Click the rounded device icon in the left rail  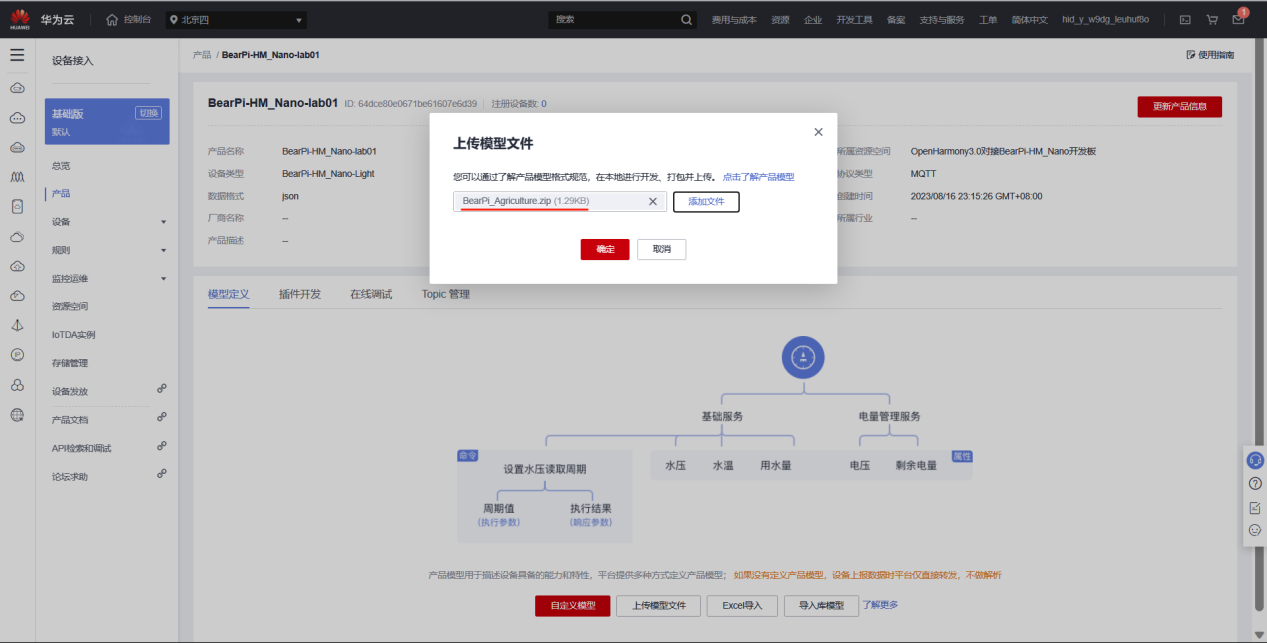click(x=17, y=207)
